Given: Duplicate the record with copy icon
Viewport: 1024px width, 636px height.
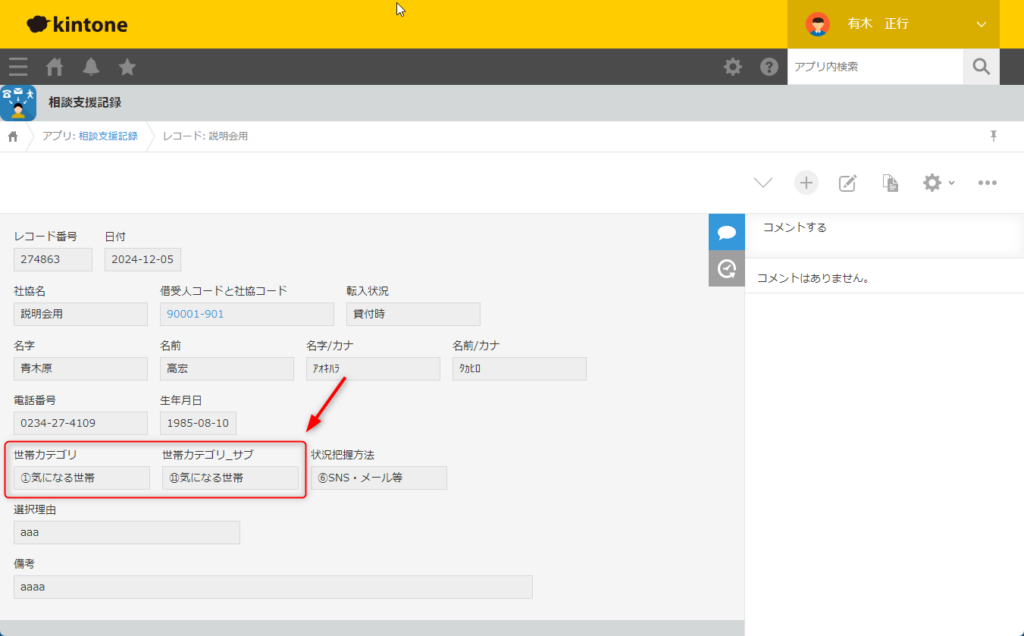Looking at the screenshot, I should pos(889,183).
